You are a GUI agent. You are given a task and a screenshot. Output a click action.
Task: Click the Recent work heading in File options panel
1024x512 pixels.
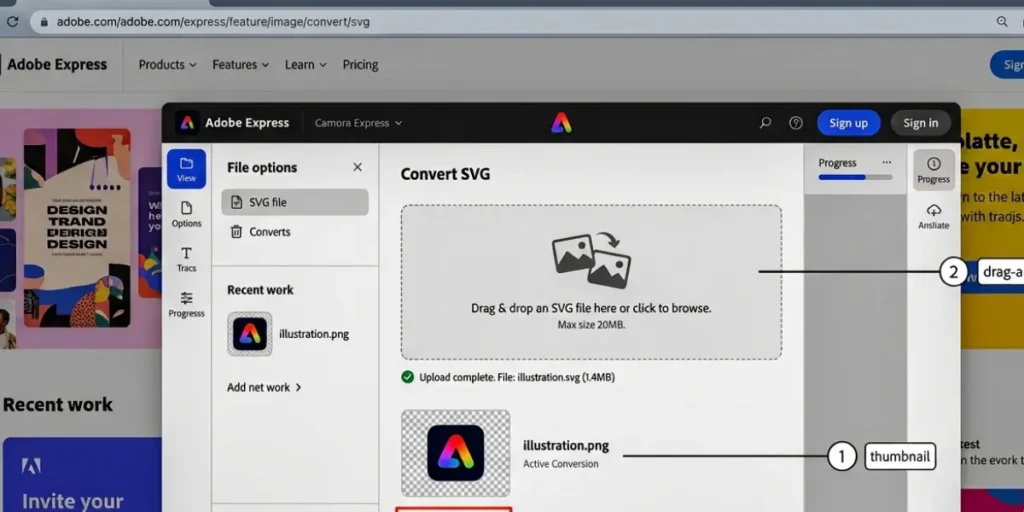(260, 290)
